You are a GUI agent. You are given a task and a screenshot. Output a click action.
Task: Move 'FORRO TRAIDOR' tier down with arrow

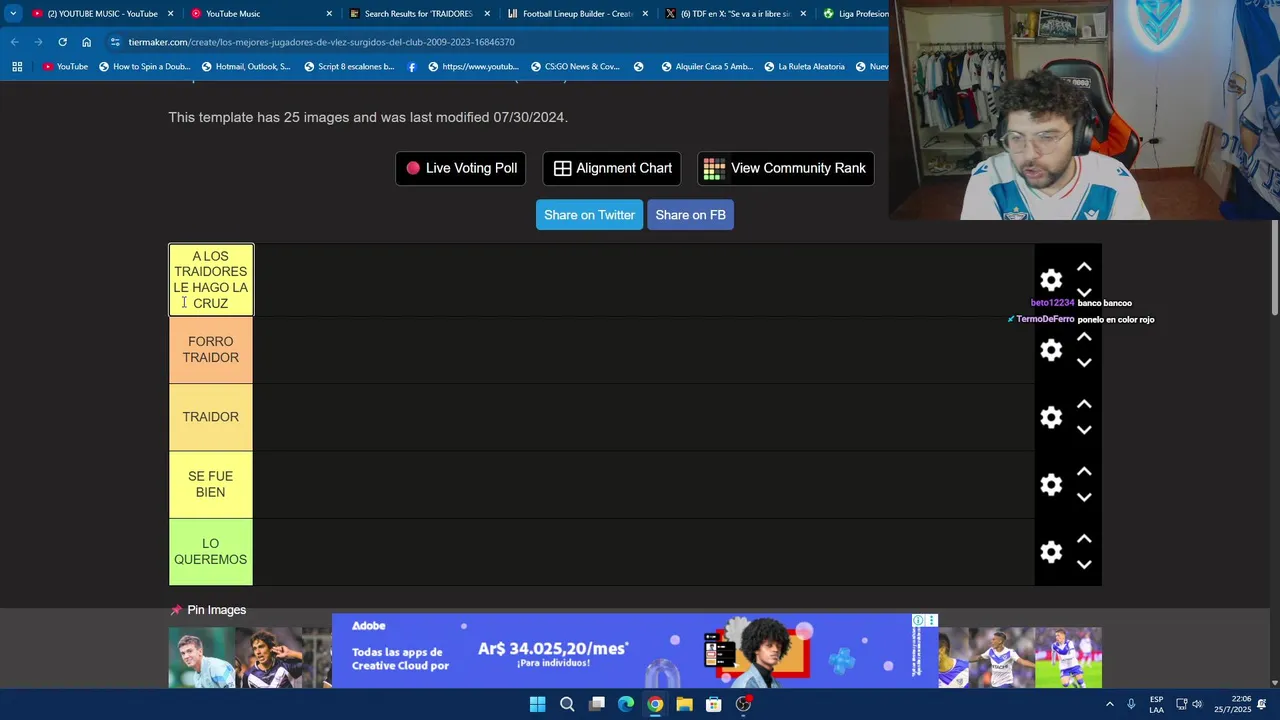point(1084,363)
